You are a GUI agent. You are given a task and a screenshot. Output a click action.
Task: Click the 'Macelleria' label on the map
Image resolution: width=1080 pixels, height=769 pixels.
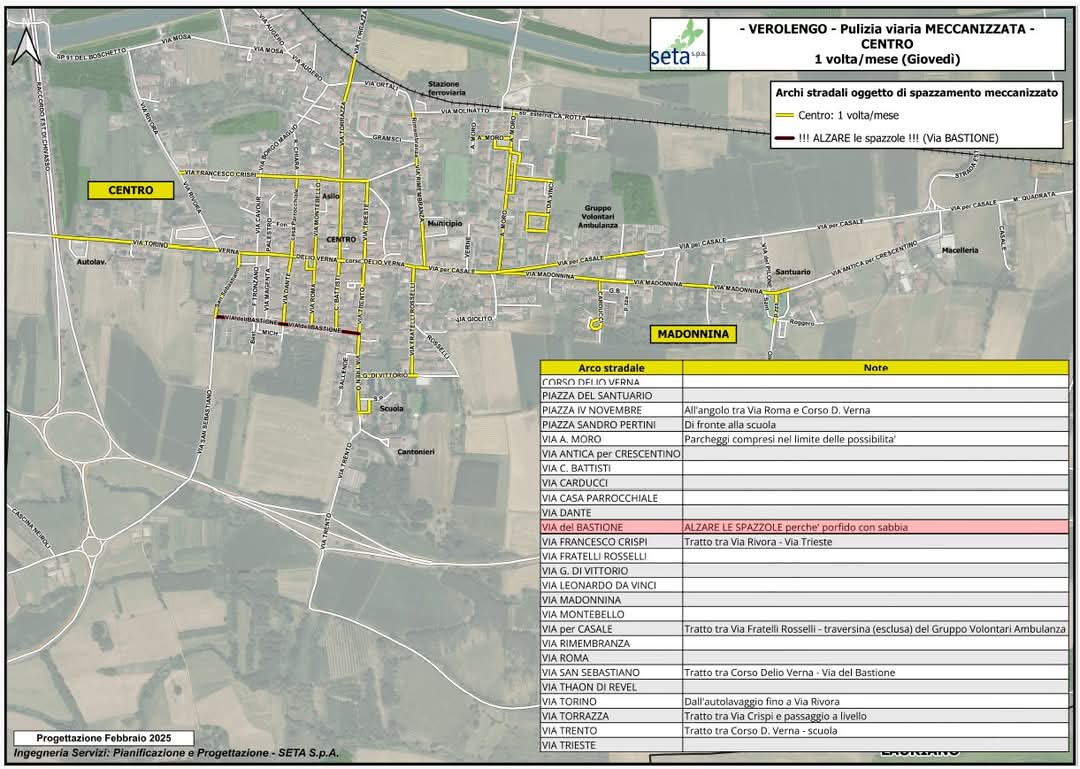pyautogui.click(x=960, y=250)
